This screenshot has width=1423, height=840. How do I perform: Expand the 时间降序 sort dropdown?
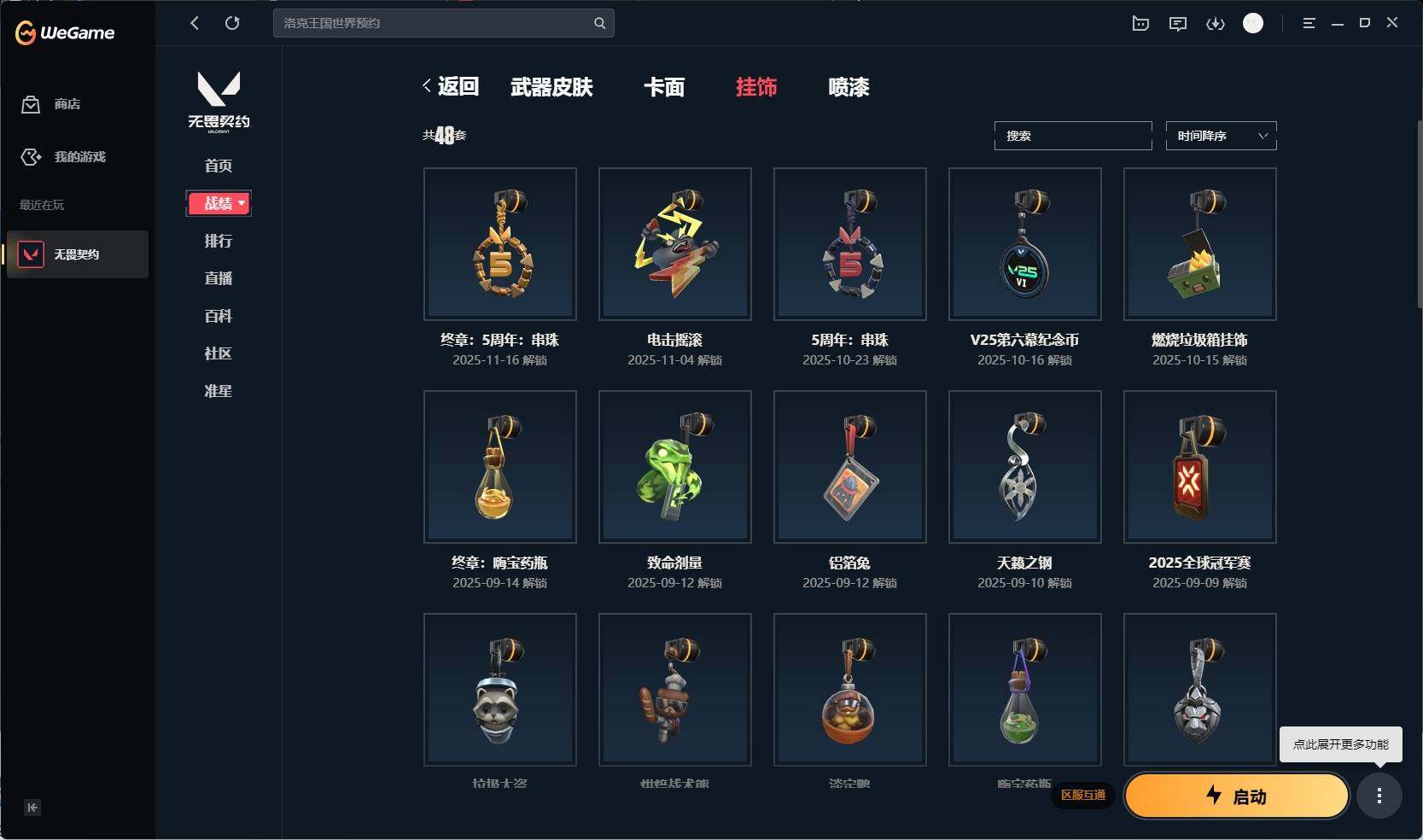1221,136
